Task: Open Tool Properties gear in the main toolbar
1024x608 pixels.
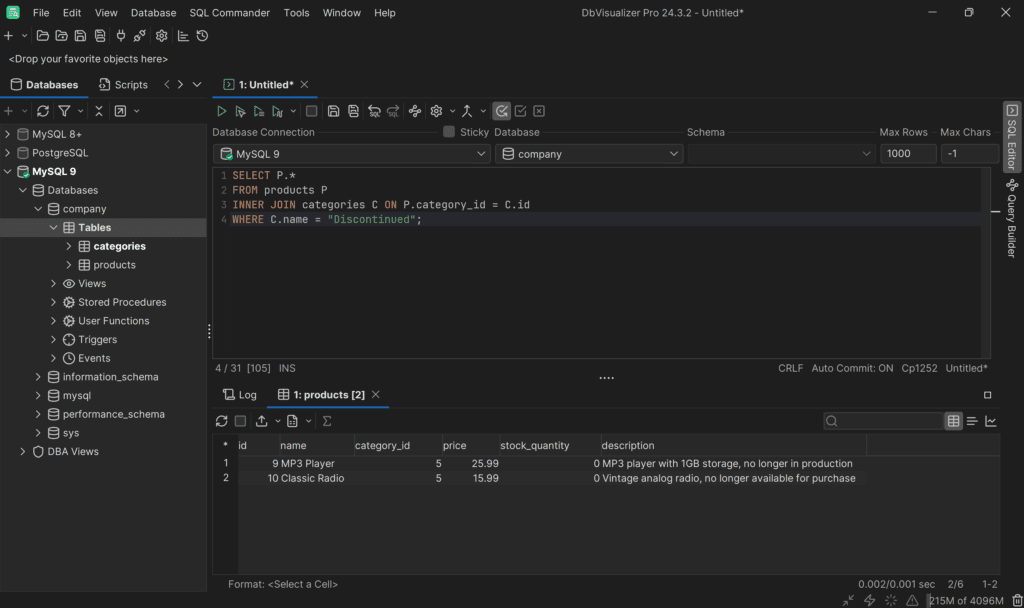Action: tap(161, 36)
